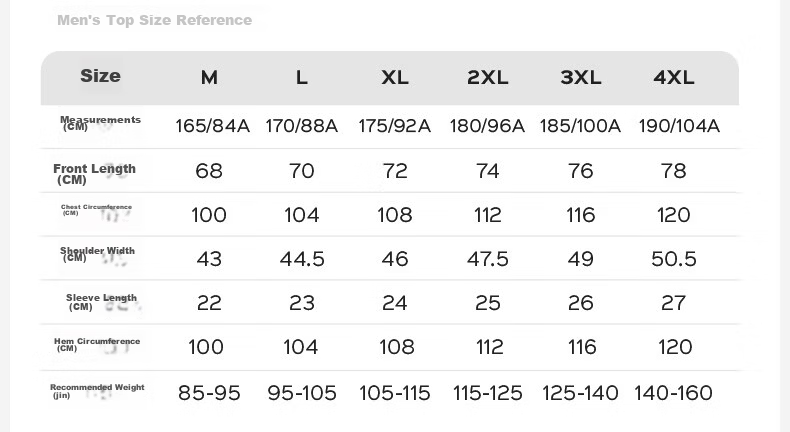790x432 pixels.
Task: Select the 4XL size column header
Action: coord(674,78)
